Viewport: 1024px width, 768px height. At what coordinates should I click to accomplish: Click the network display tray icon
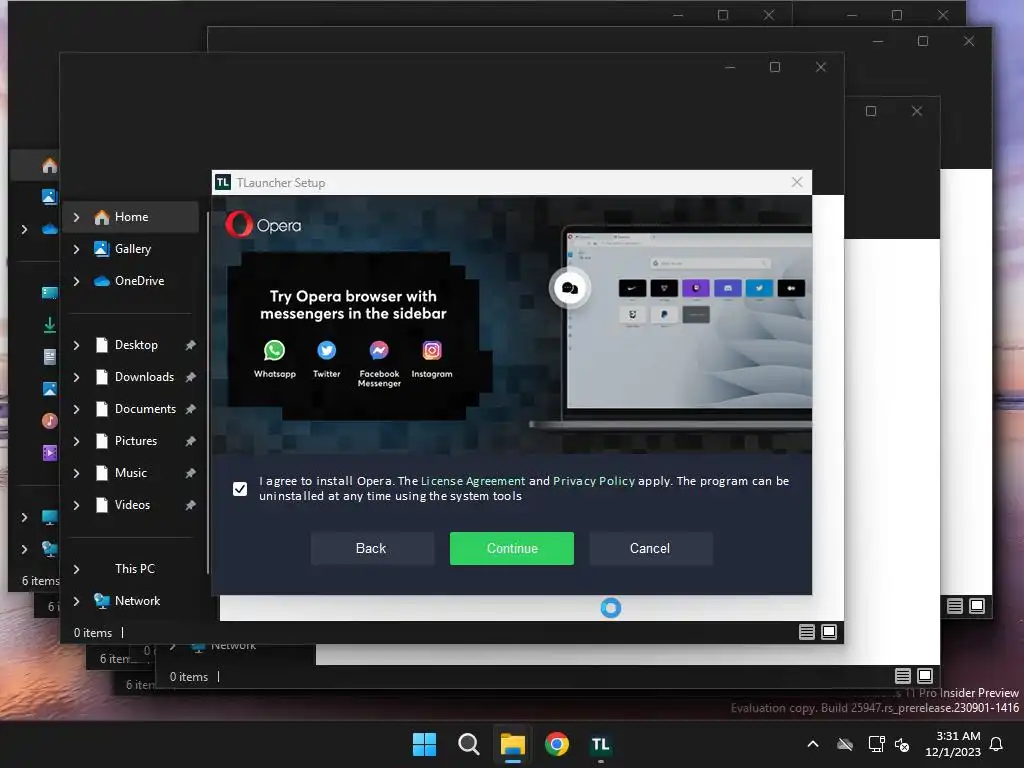click(x=876, y=744)
